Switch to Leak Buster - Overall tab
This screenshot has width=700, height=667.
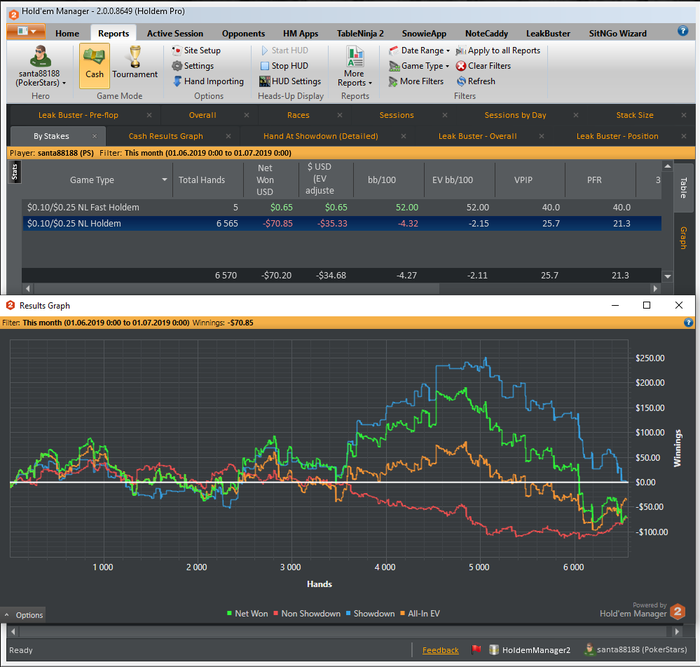click(x=477, y=136)
